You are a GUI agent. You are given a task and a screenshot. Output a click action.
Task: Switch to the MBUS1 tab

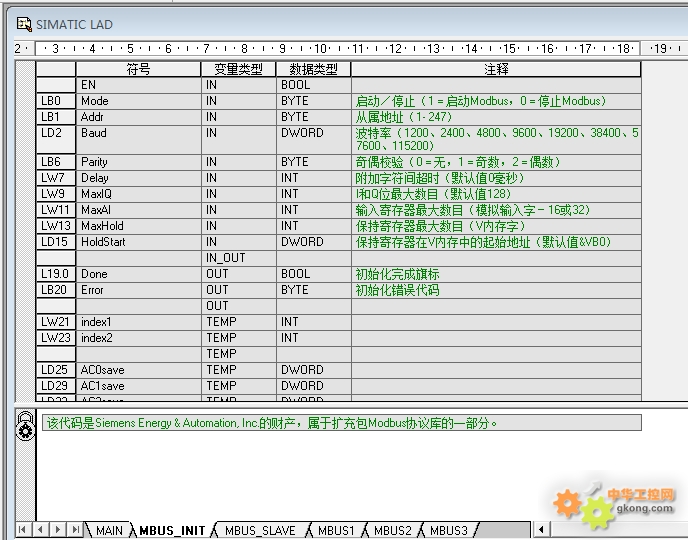pos(336,530)
